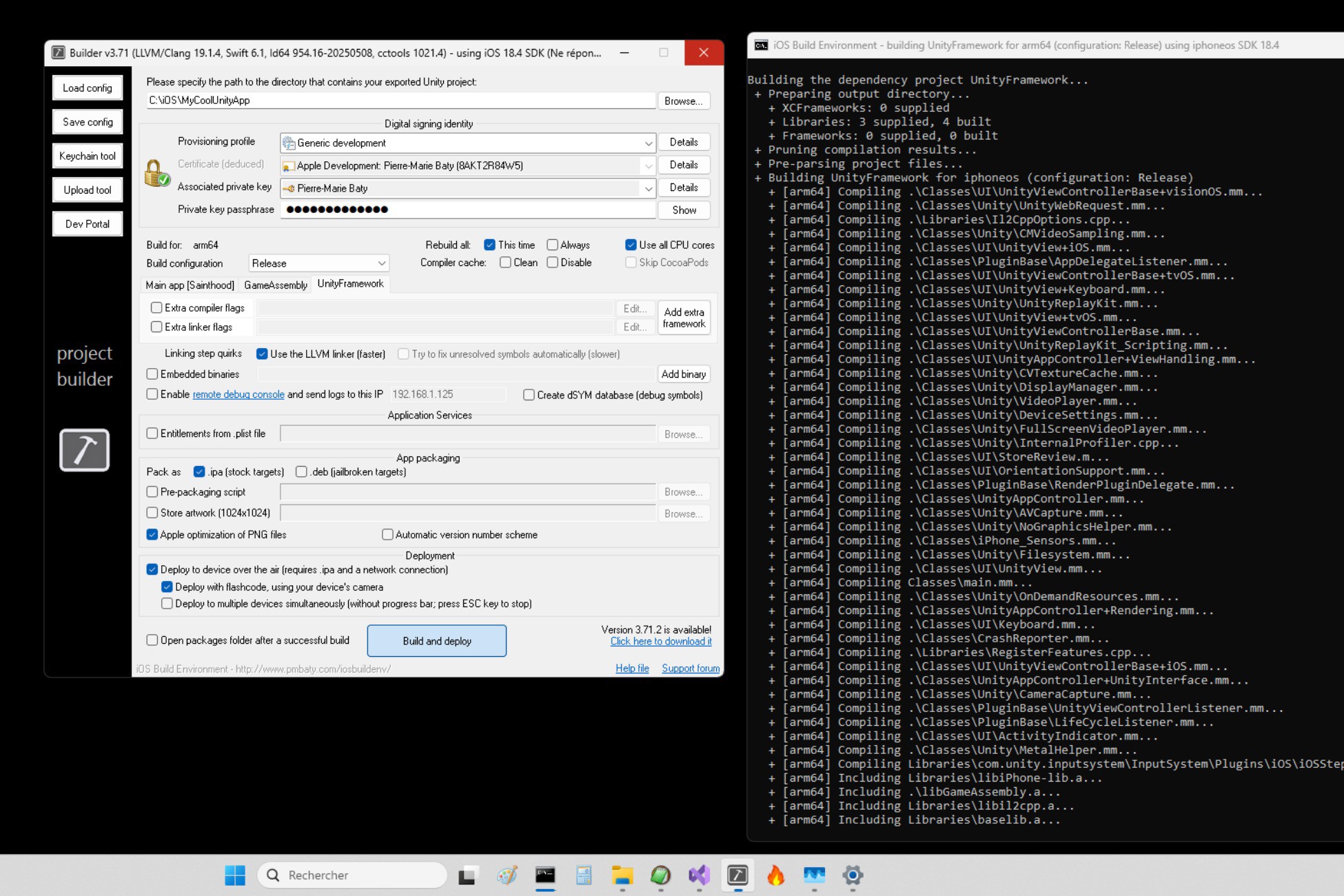Click the 'Add binary' button

(x=684, y=374)
